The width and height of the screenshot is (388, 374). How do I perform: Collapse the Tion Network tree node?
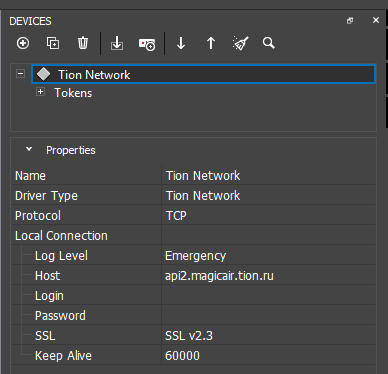(x=20, y=73)
